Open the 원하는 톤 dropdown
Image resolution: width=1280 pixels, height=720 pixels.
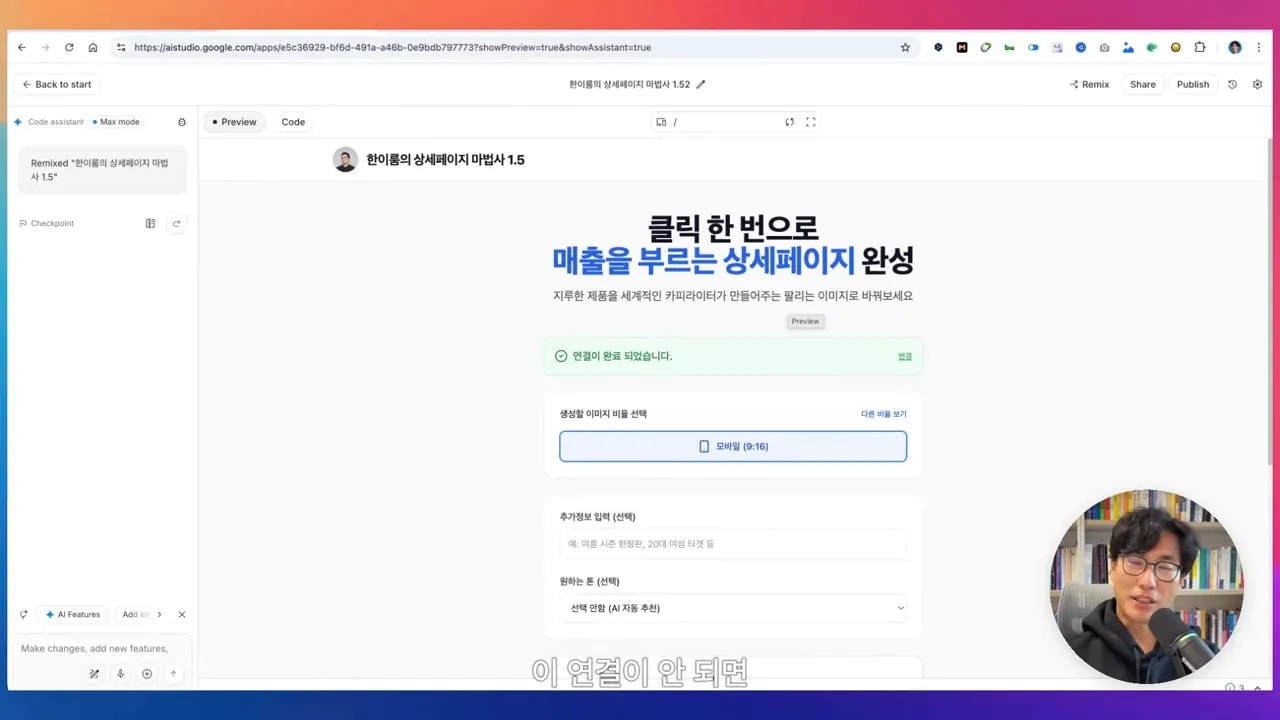(x=733, y=607)
